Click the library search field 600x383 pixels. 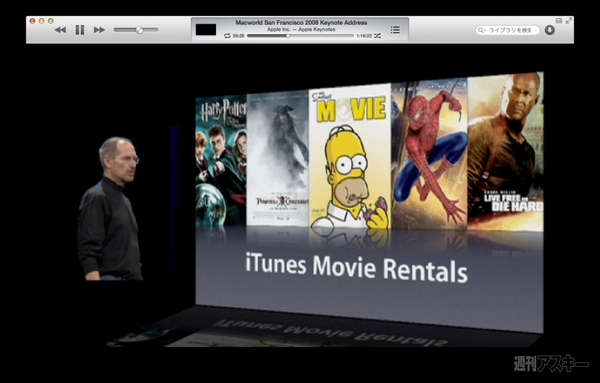point(507,30)
